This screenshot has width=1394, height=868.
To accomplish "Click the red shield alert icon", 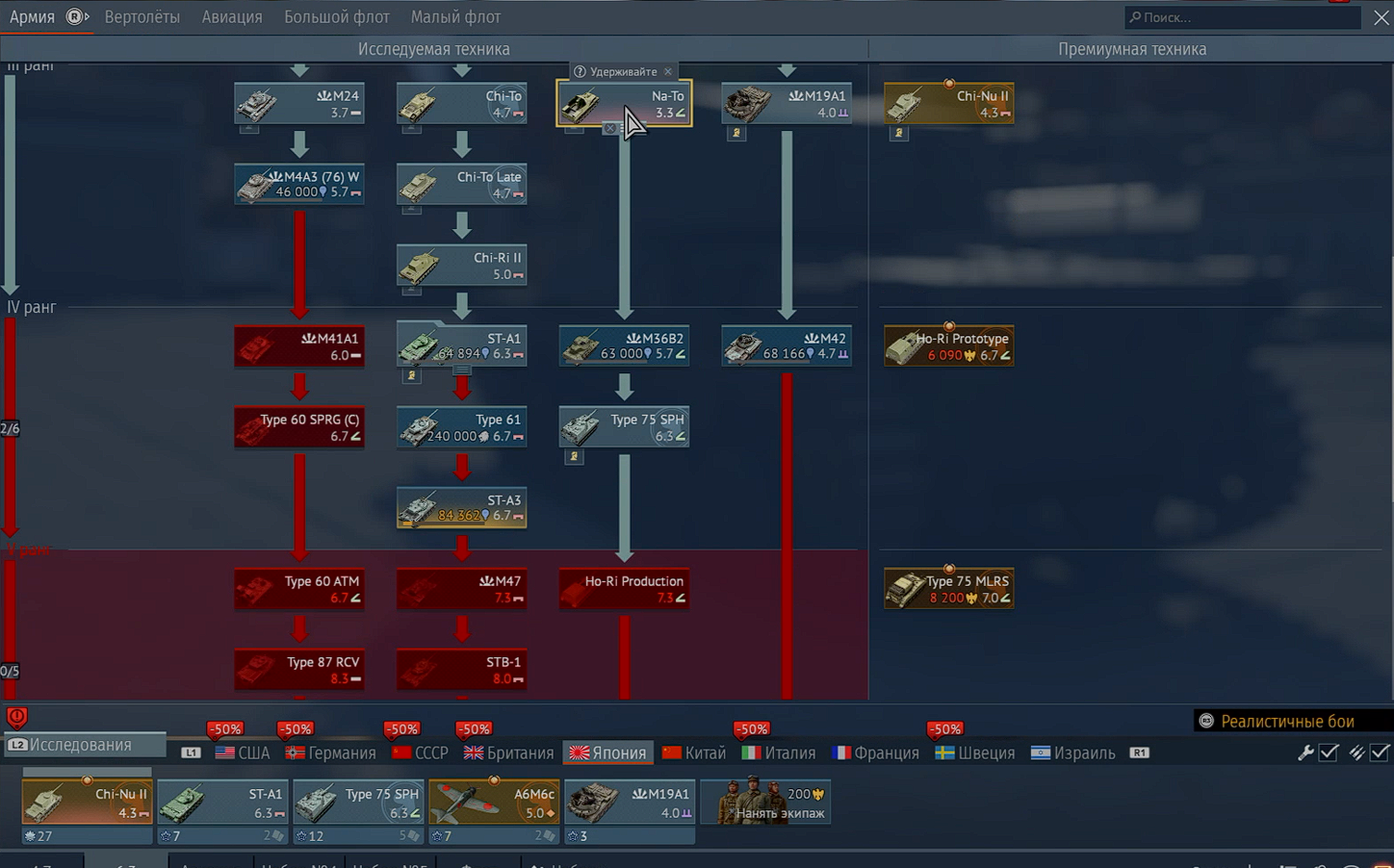I will tap(16, 717).
